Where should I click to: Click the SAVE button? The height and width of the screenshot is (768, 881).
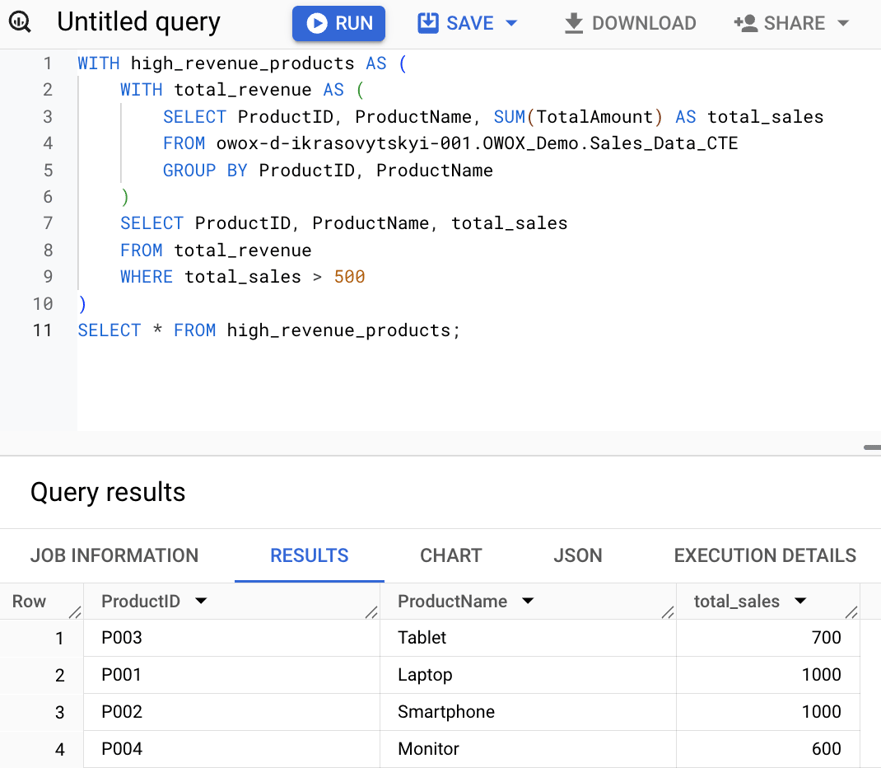pyautogui.click(x=456, y=23)
